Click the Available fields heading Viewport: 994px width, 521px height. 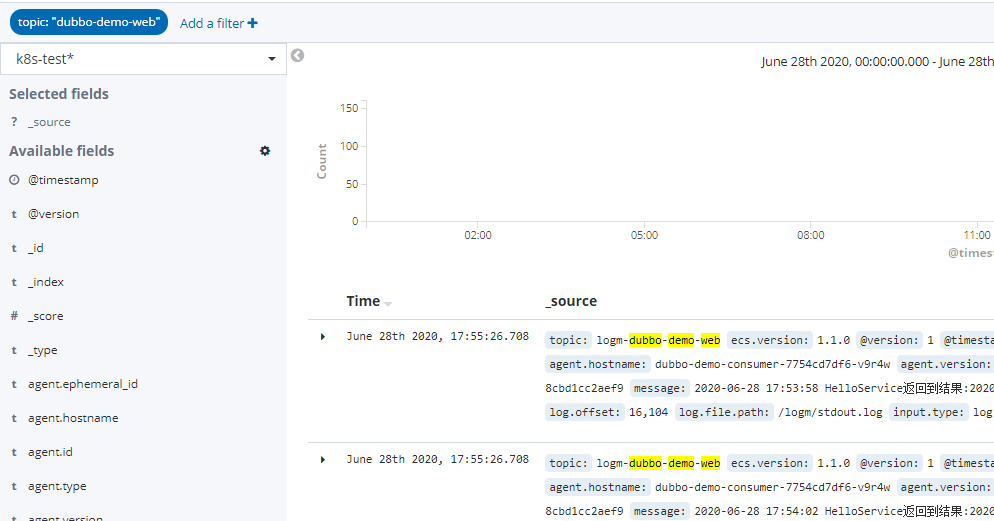pyautogui.click(x=61, y=151)
